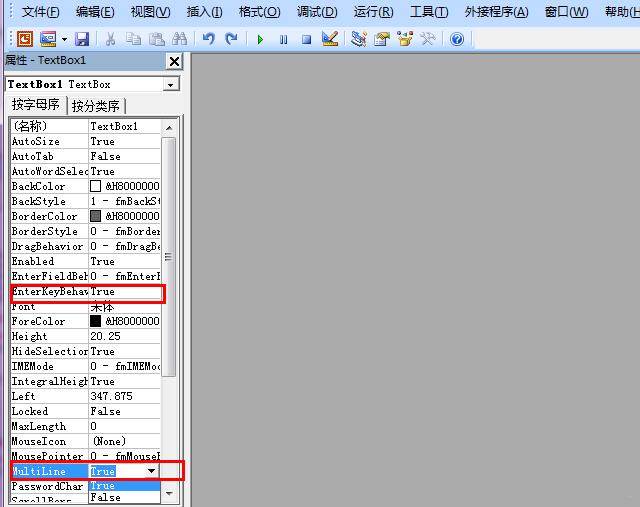Image resolution: width=640 pixels, height=507 pixels.
Task: Click the ForeColor black color swatch
Action: (96, 321)
